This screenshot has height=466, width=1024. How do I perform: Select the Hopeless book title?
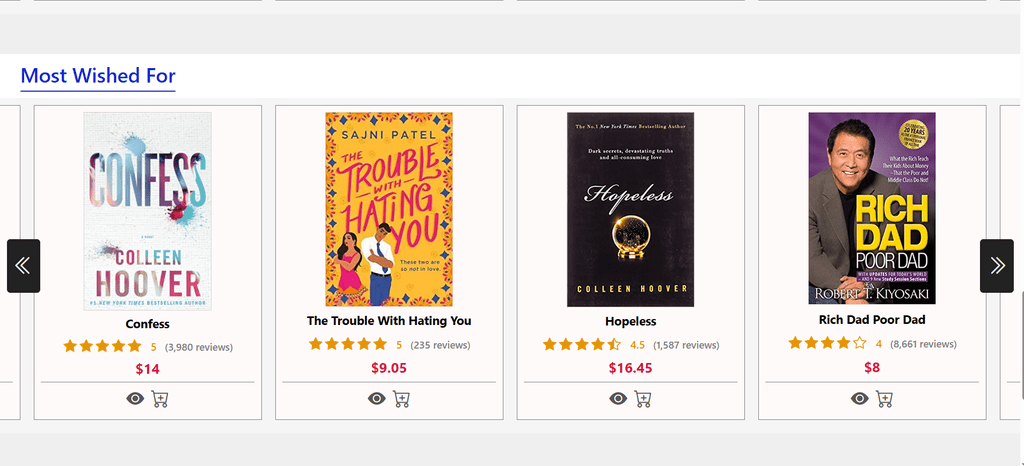coord(630,322)
